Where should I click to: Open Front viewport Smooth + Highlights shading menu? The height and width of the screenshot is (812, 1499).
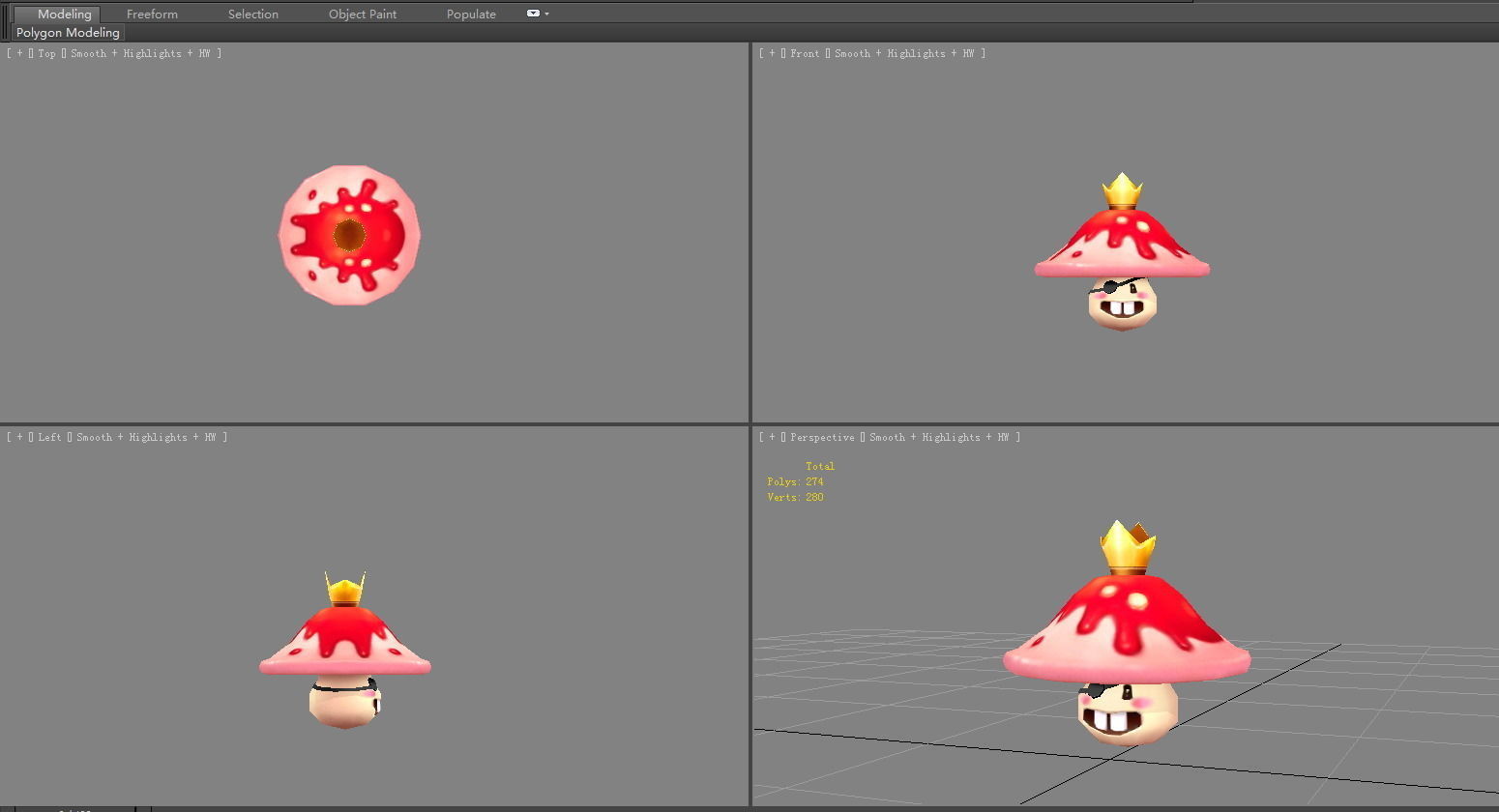[903, 53]
